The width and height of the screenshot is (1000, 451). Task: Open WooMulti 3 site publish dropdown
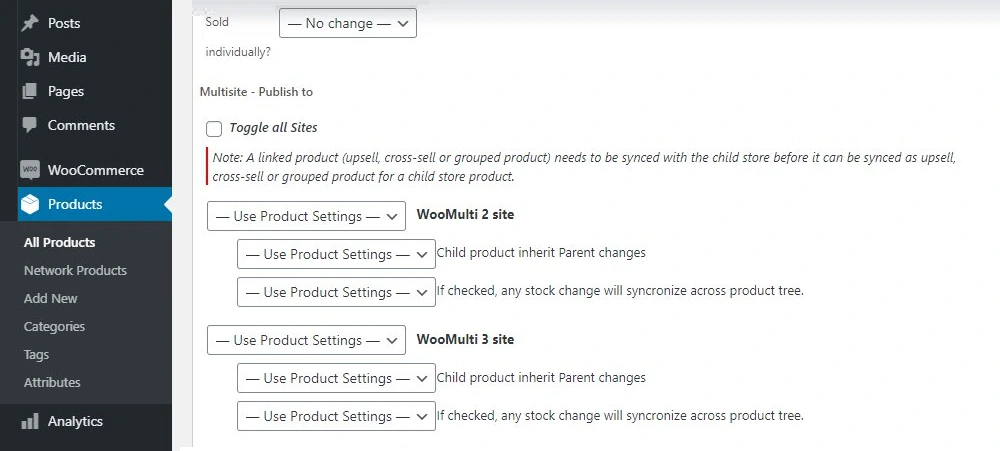[306, 340]
